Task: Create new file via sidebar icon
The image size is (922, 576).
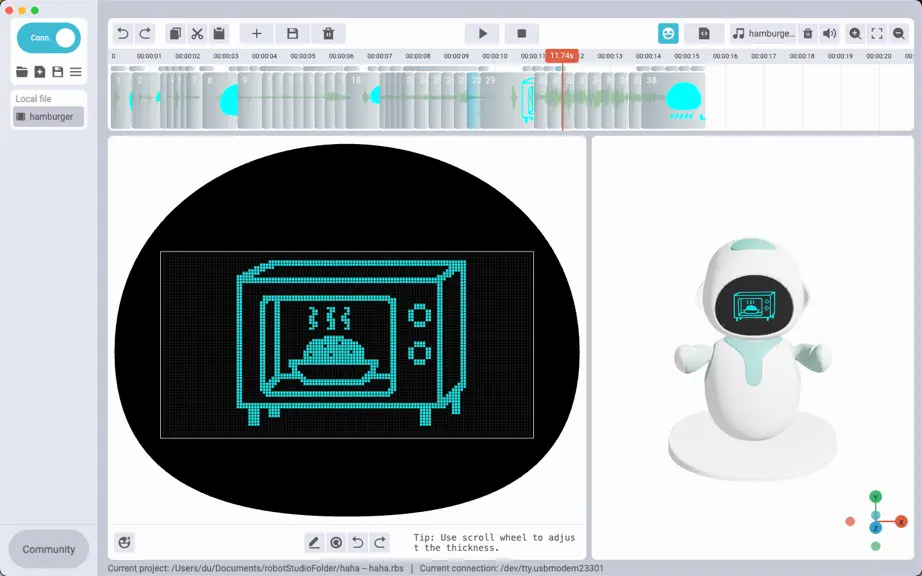Action: [40, 72]
